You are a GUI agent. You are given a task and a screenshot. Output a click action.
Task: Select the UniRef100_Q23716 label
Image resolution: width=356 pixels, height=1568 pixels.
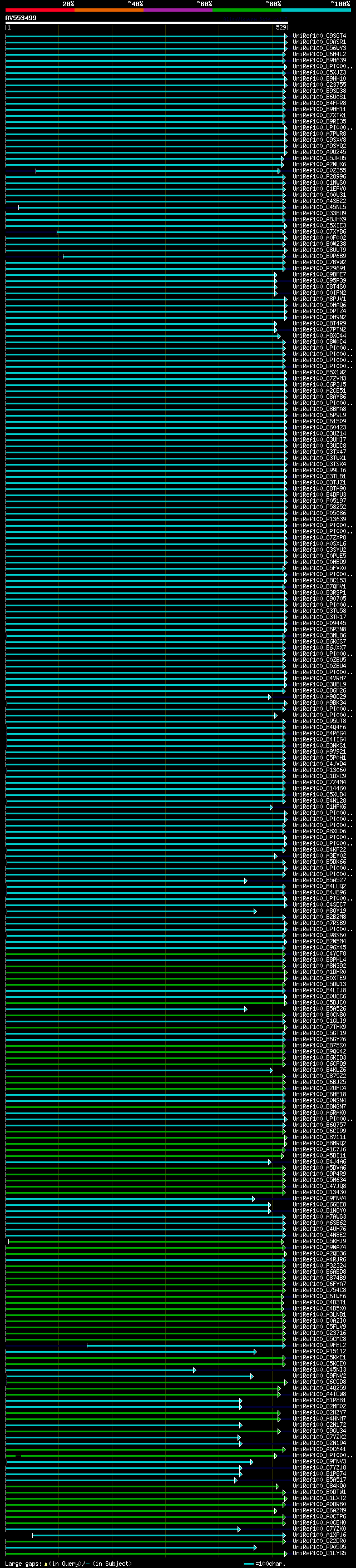point(319,1333)
